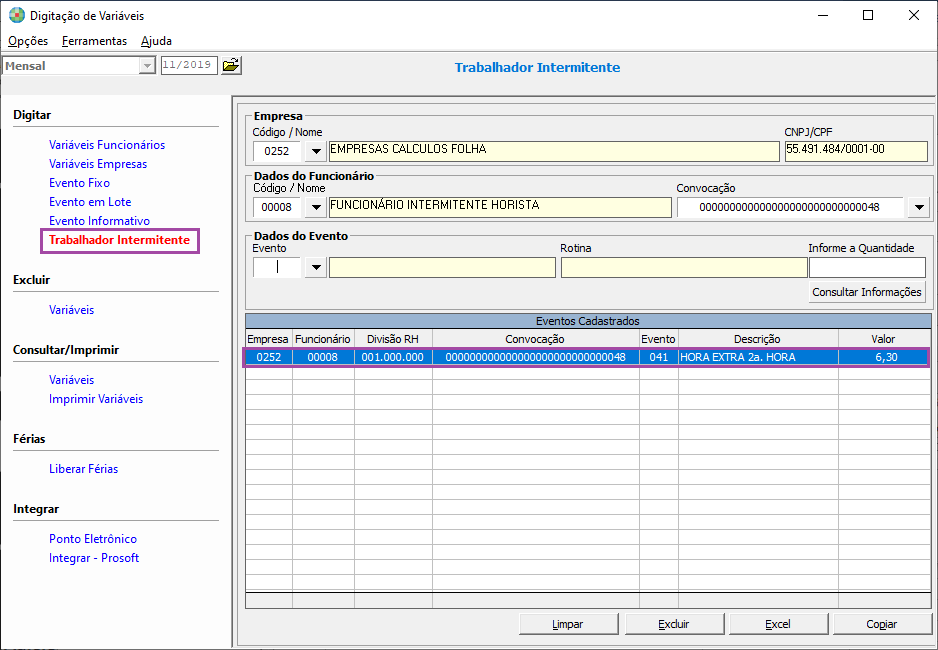938x650 pixels.
Task: Click the Consultar Informações button
Action: pos(867,292)
